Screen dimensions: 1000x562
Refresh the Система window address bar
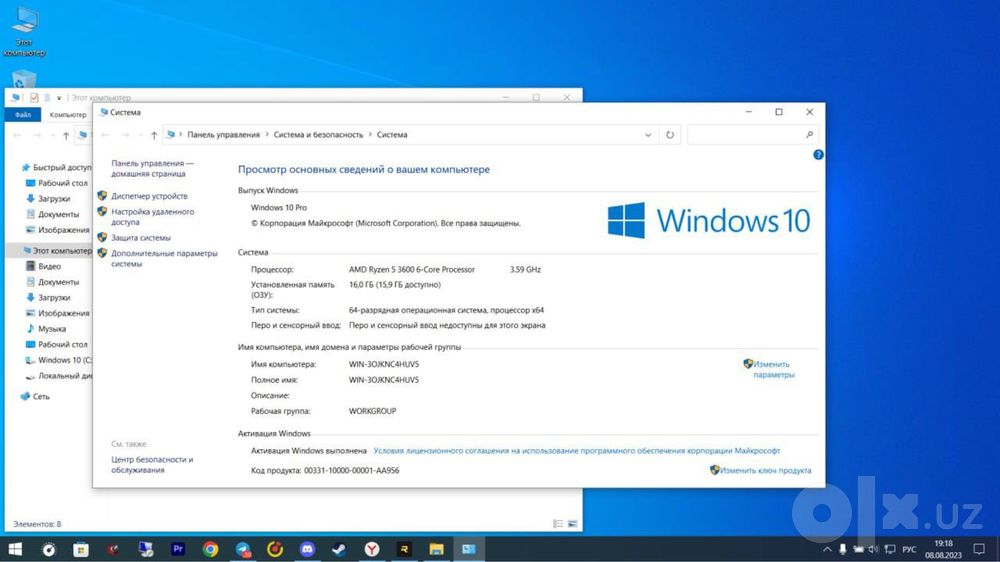[x=670, y=135]
